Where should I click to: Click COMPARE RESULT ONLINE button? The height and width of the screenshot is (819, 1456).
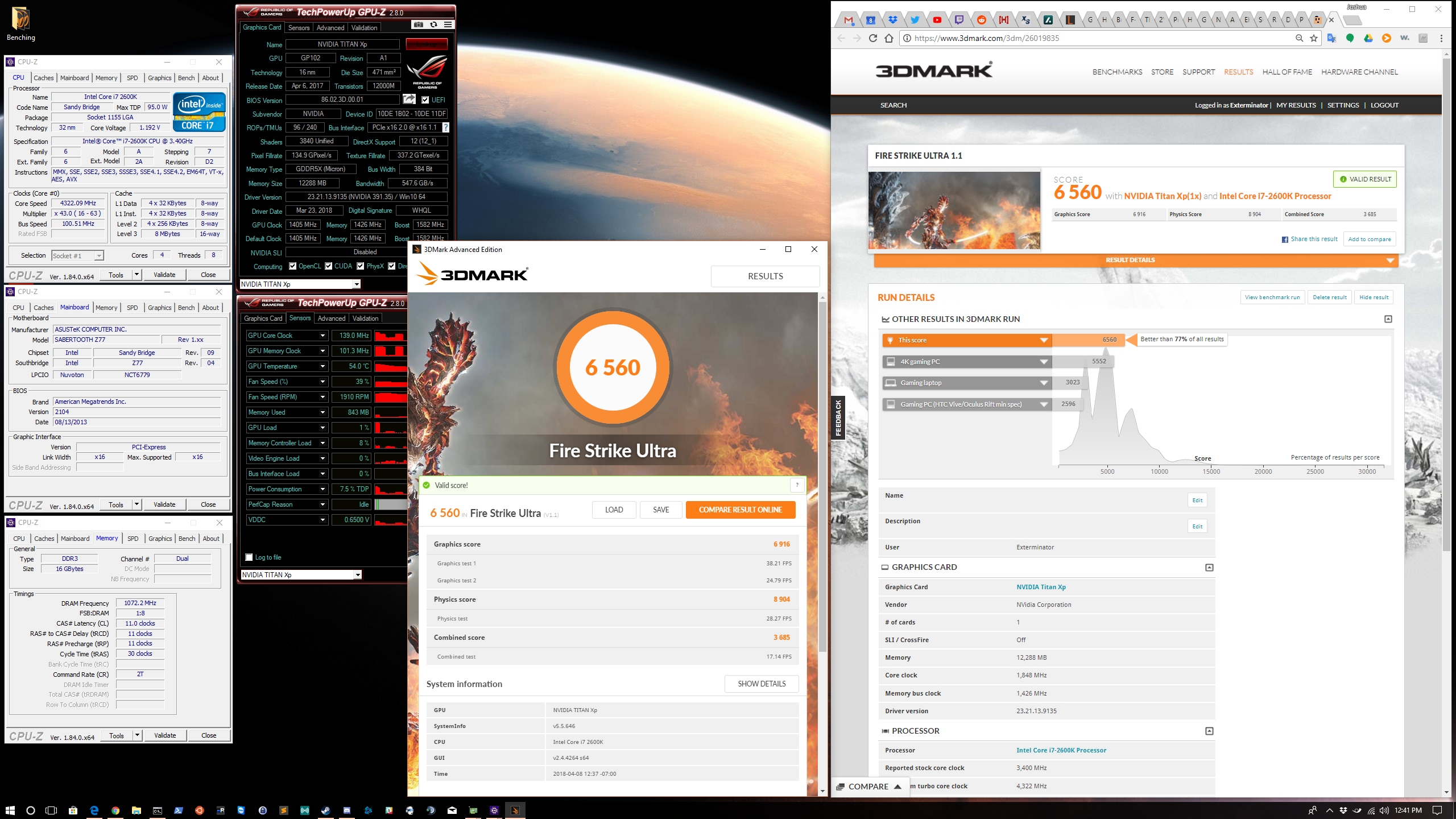[741, 510]
